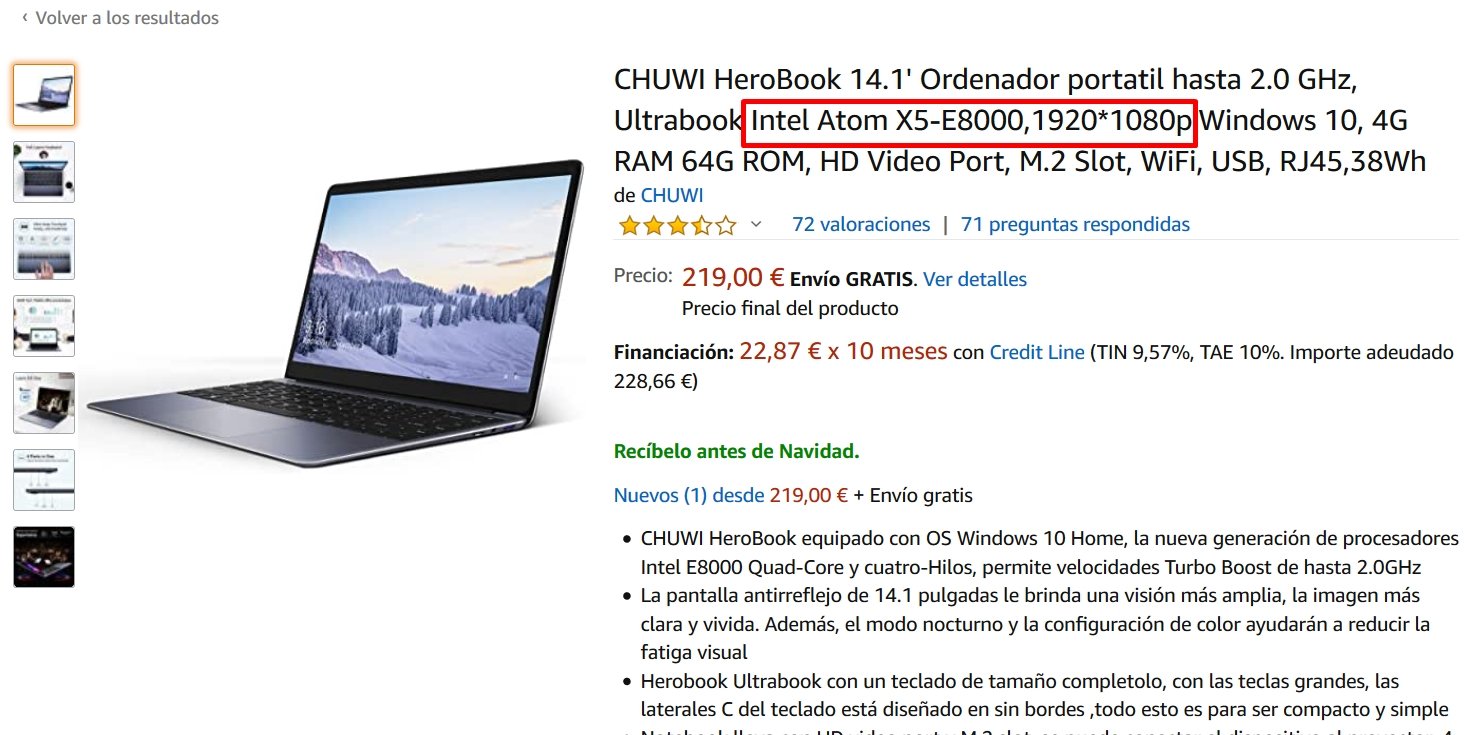The width and height of the screenshot is (1482, 735).
Task: Open 71 preguntas respondidas link
Action: pos(1075,224)
